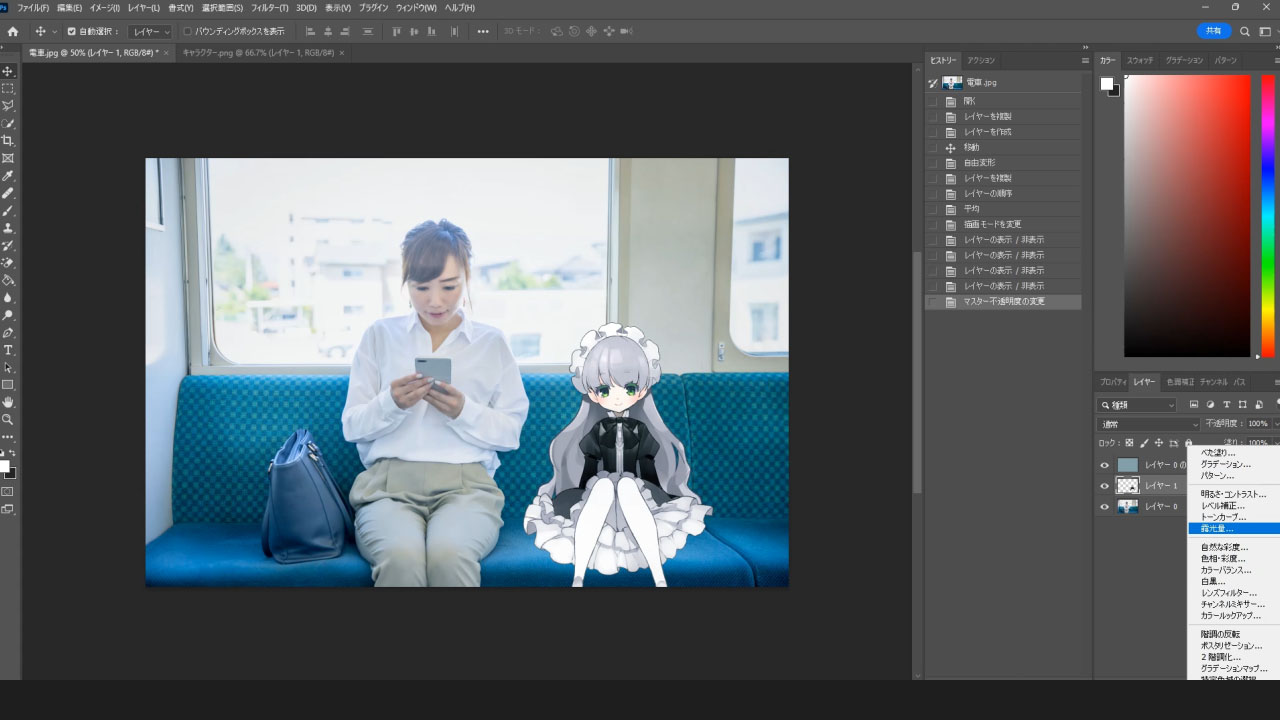The width and height of the screenshot is (1280, 720).
Task: Switch to the キャラクター.png document tab
Action: pos(257,52)
